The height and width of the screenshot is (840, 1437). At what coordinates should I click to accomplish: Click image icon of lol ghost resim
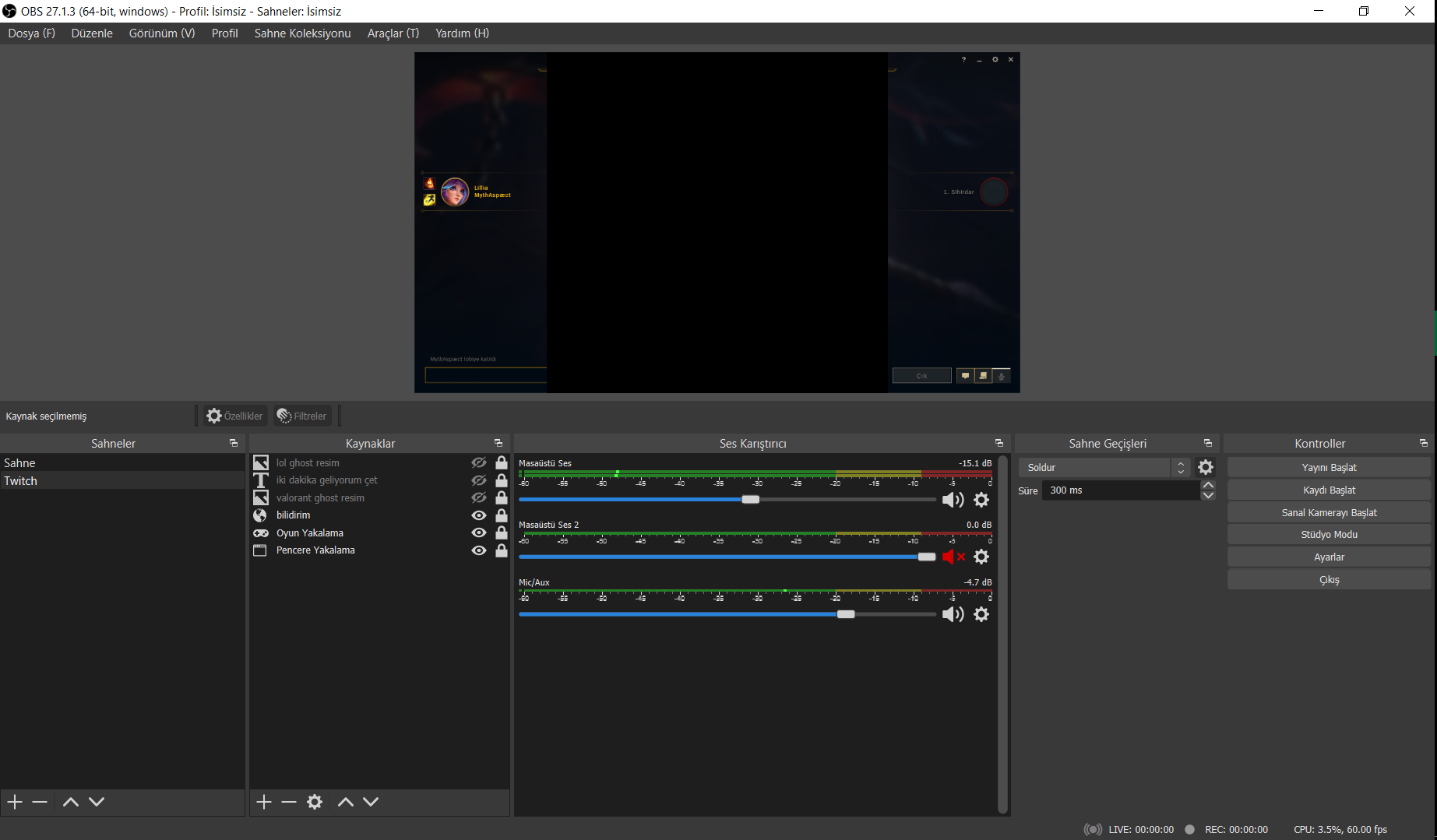point(261,462)
